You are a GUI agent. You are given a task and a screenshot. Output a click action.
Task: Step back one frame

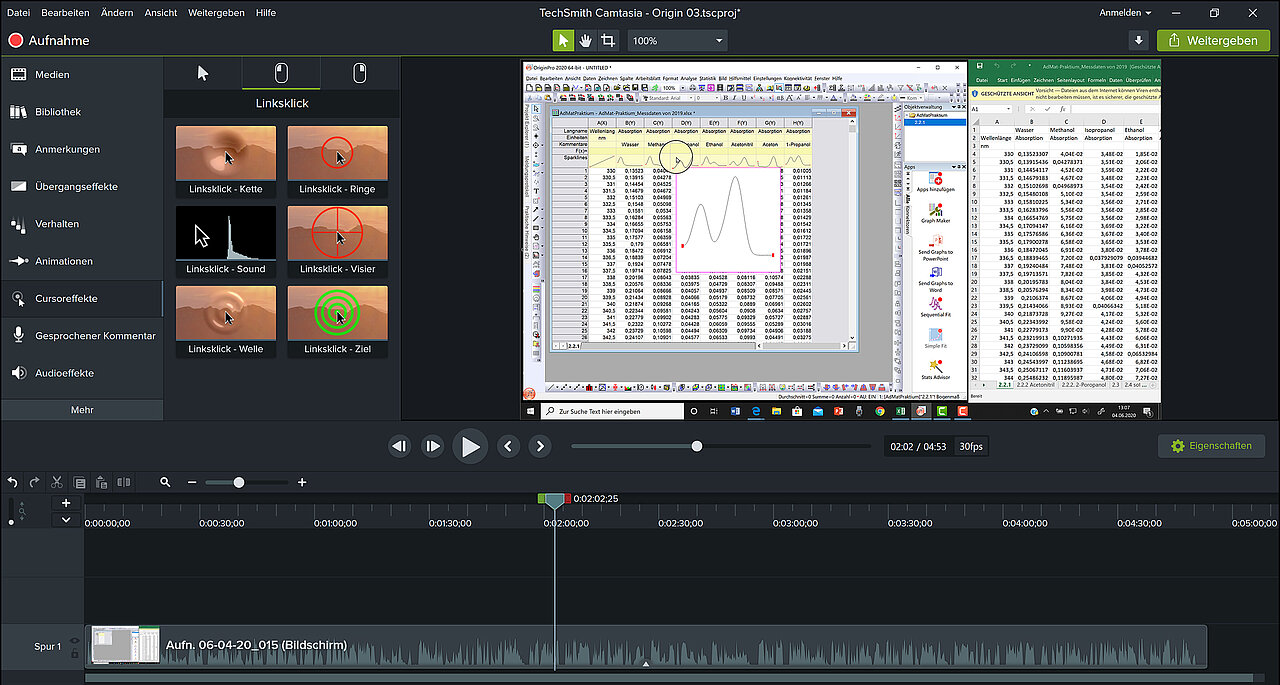coord(400,446)
